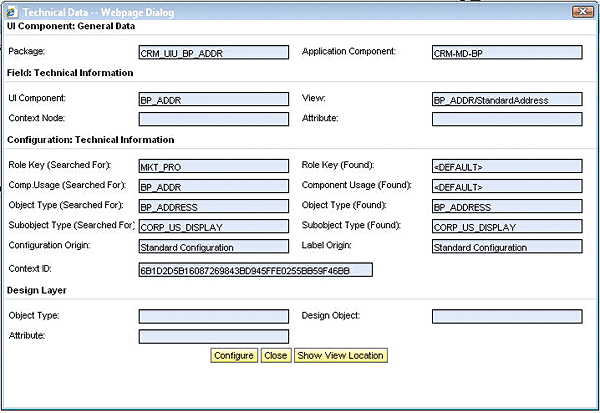The height and width of the screenshot is (413, 600).
Task: Click the 'Field: Technical Information' heading
Action: [70, 73]
